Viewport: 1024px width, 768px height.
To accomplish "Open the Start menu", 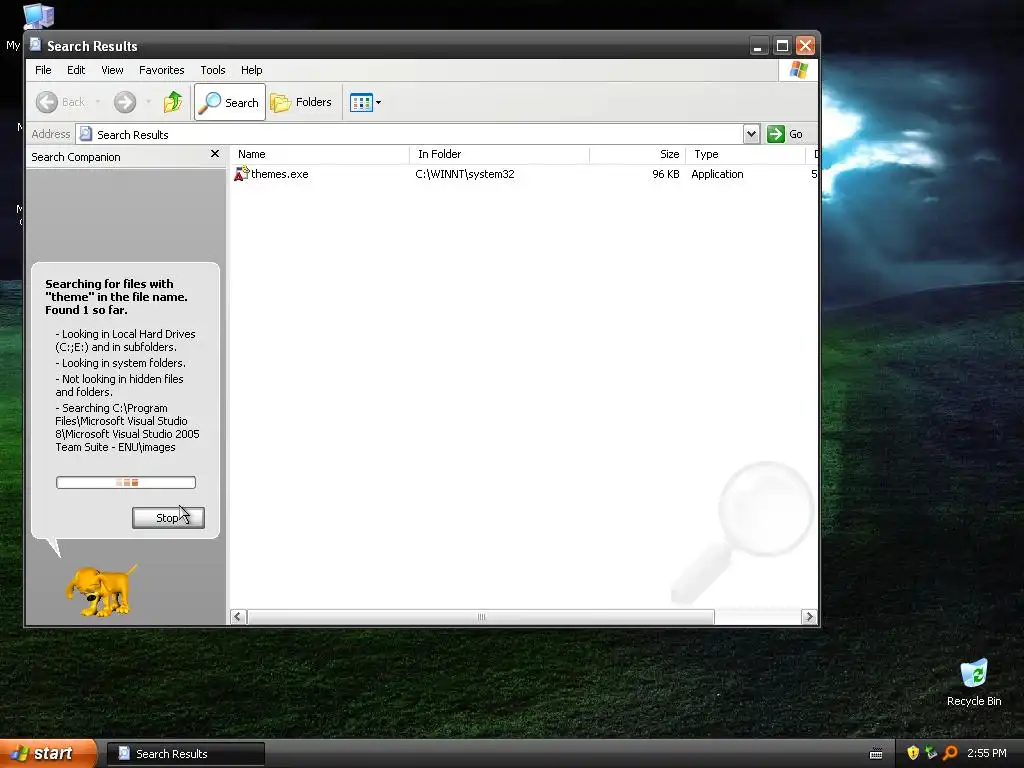I will coord(48,753).
